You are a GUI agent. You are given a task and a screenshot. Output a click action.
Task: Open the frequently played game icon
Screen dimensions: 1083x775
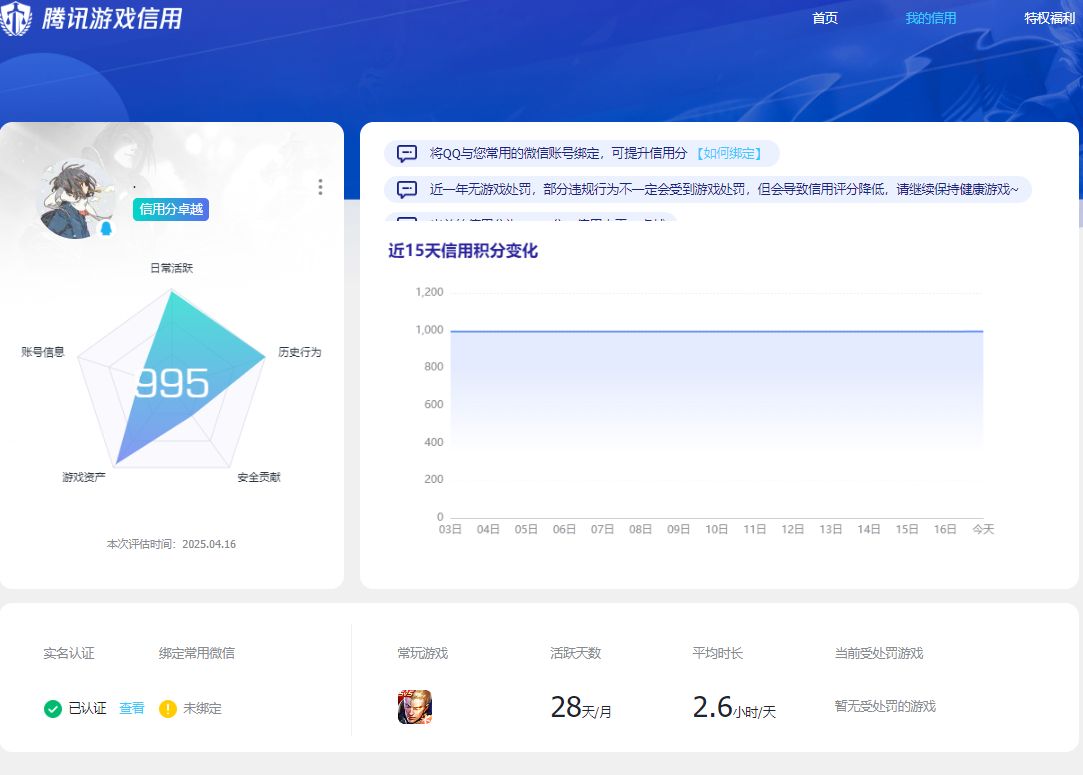coord(414,707)
